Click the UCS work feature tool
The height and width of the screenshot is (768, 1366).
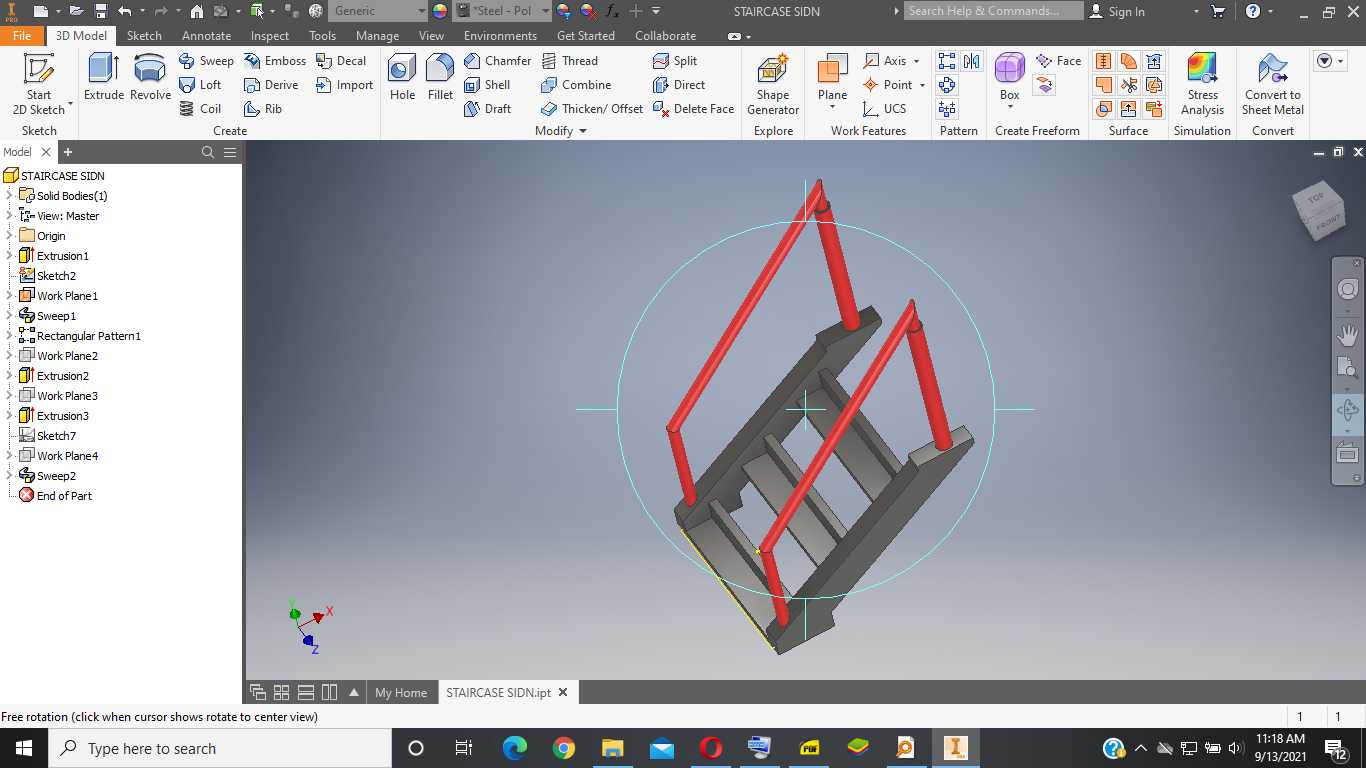click(x=885, y=109)
